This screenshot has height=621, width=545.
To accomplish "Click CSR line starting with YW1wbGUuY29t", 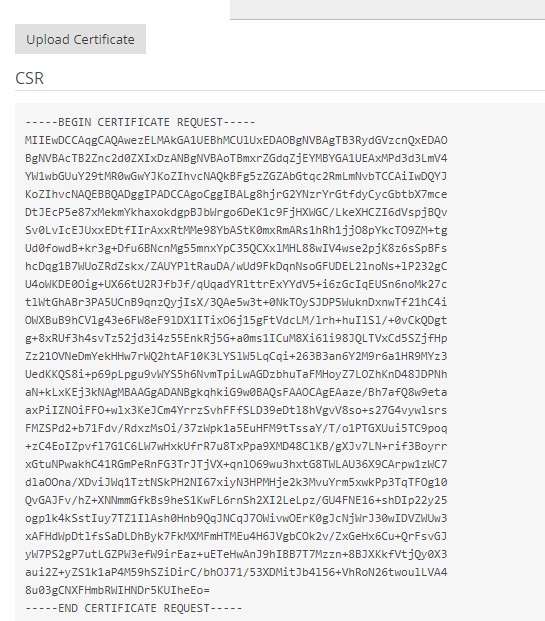I will [x=236, y=176].
